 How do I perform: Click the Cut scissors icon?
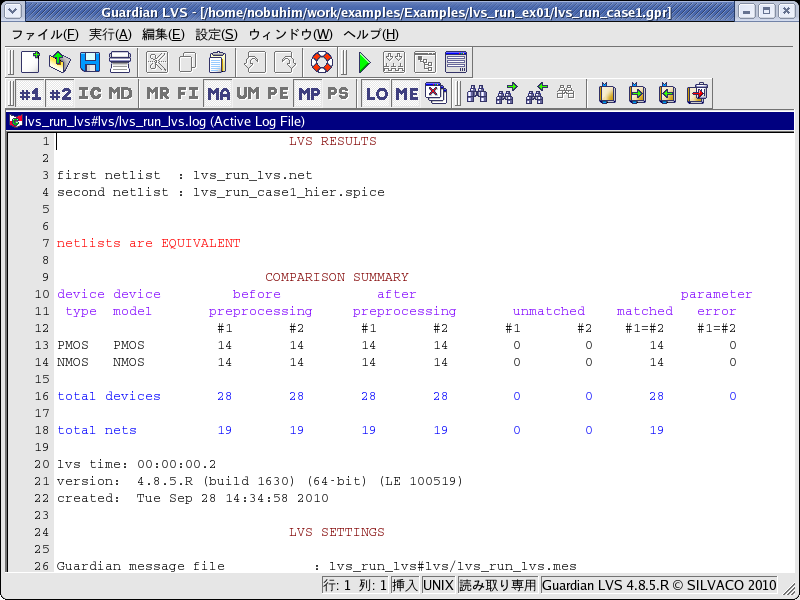[x=157, y=62]
